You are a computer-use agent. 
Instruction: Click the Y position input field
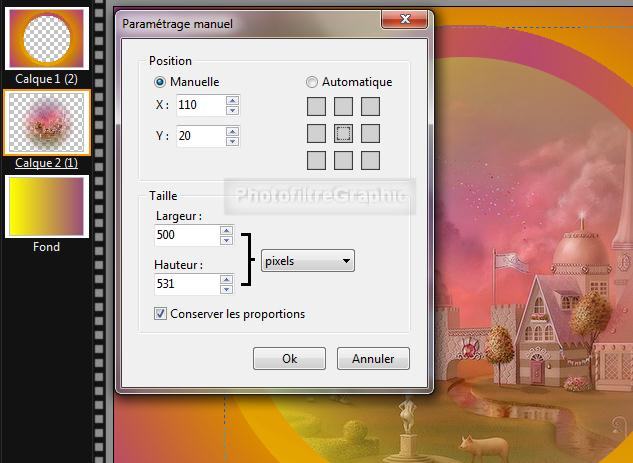[200, 135]
